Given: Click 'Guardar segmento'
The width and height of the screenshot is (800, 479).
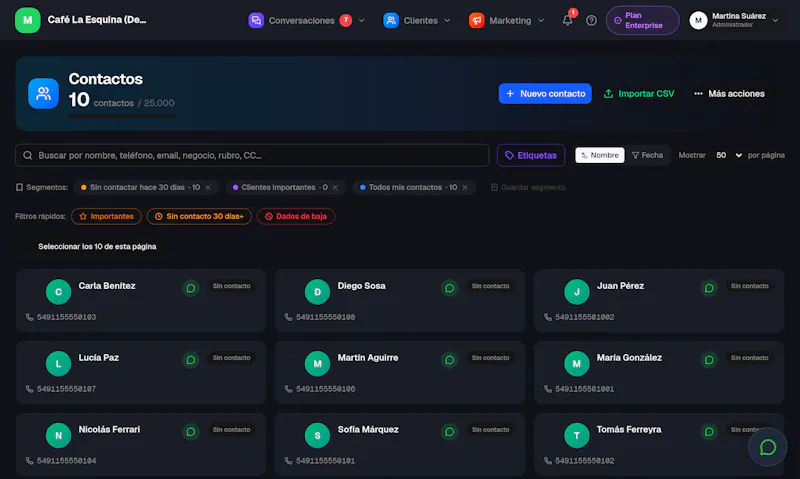Looking at the screenshot, I should 528,187.
